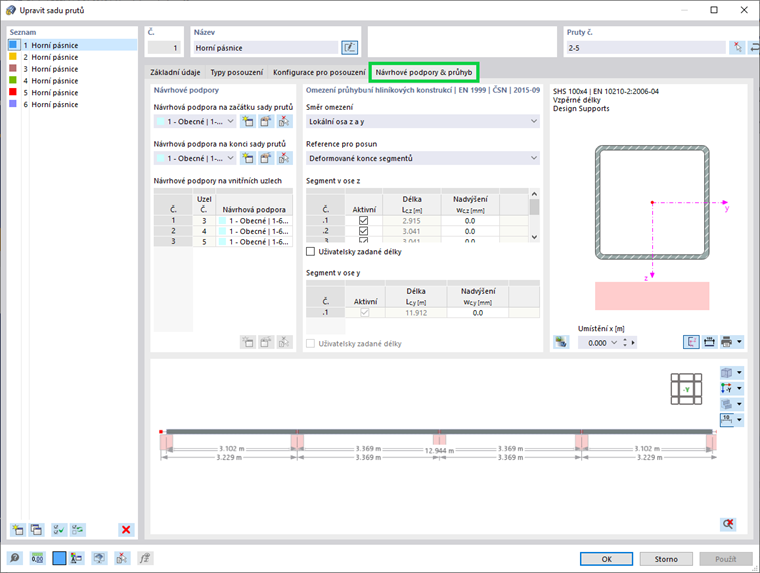Select list item 3 Horní pásnice

click(73, 69)
